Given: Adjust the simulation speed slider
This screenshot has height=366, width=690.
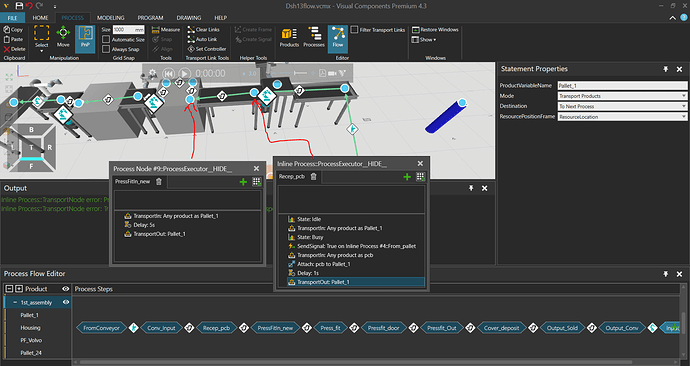Looking at the screenshot, I should (x=300, y=73).
